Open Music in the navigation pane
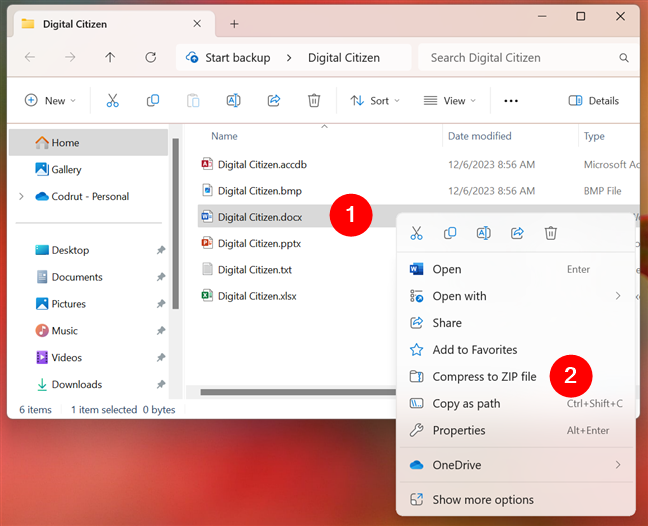648x526 pixels. point(88,331)
